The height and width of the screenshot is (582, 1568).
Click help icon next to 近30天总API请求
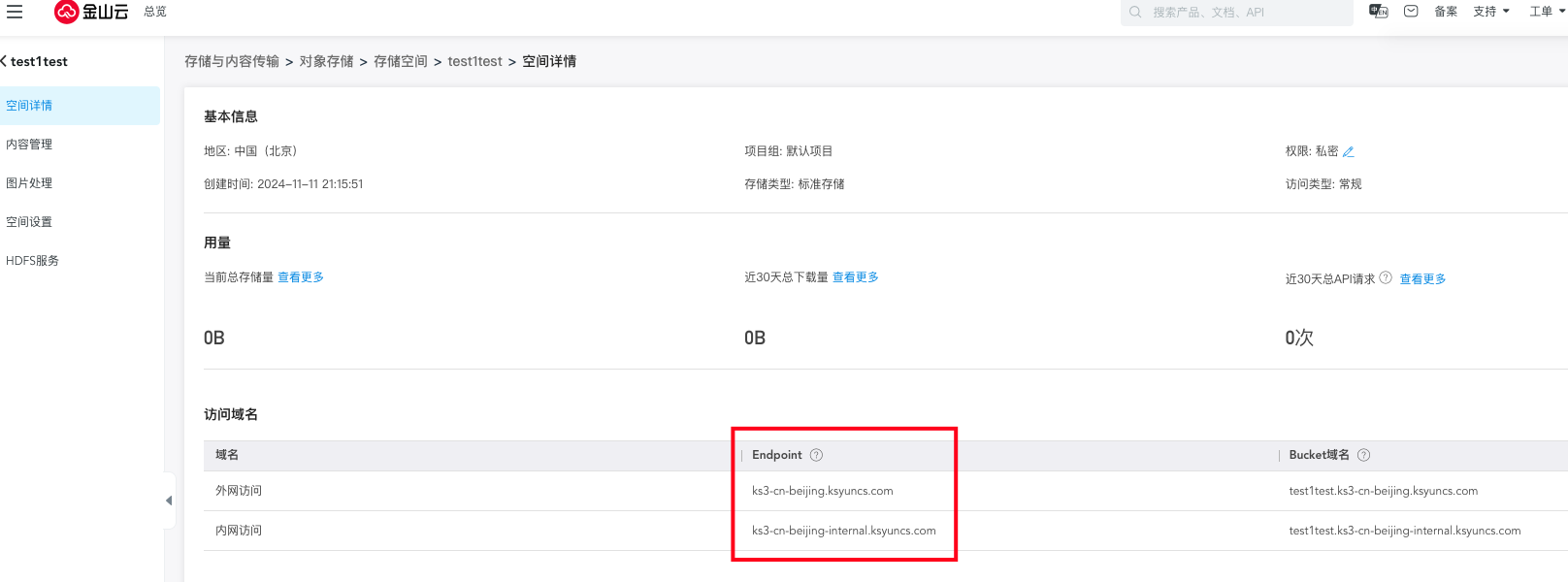(1386, 277)
